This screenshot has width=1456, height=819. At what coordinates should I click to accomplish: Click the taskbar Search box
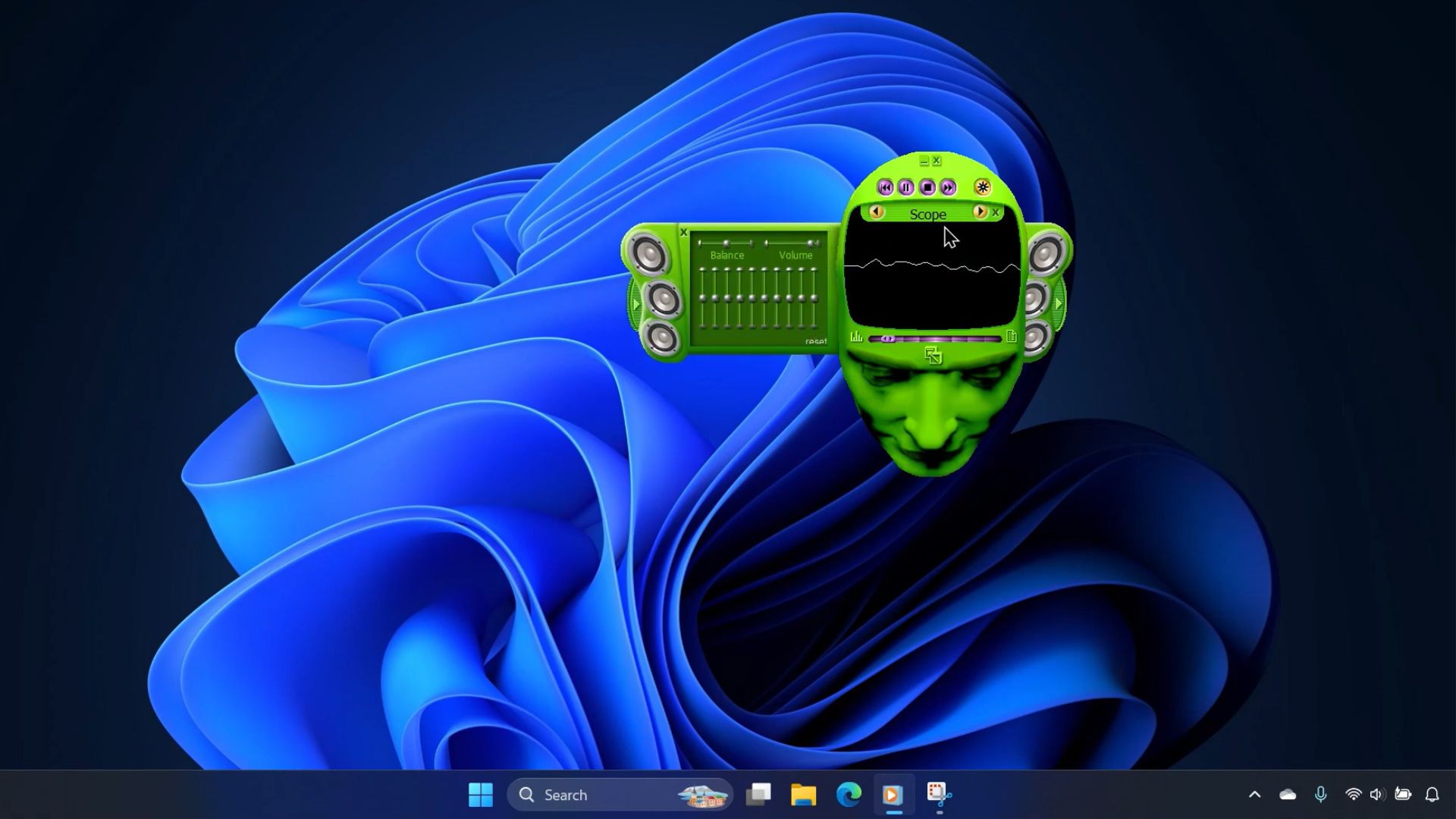coord(620,795)
